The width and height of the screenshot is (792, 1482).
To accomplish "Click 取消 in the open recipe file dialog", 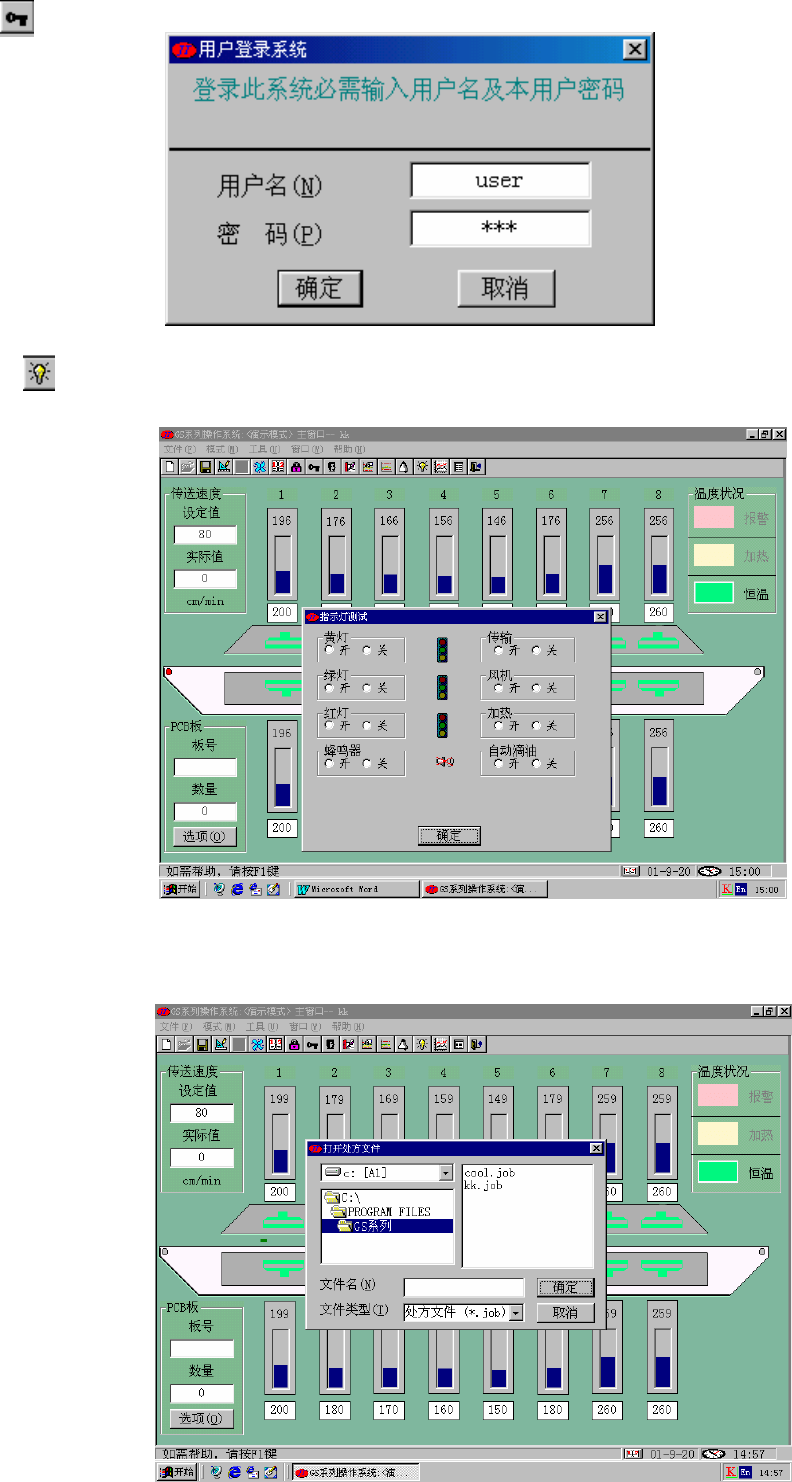I will 566,1312.
